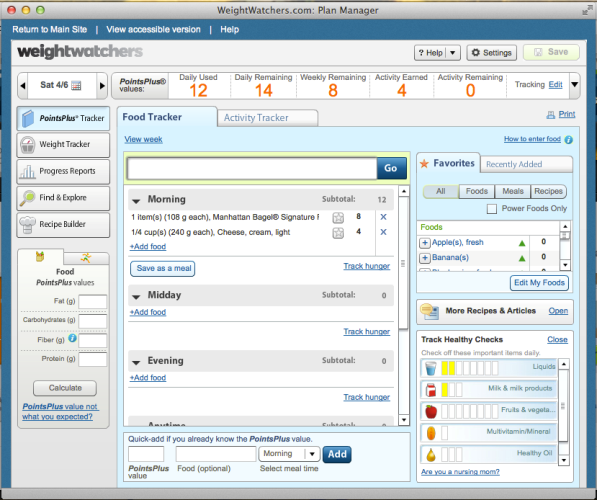Open the Recipe Builder sidebar item
The width and height of the screenshot is (597, 500).
point(63,225)
